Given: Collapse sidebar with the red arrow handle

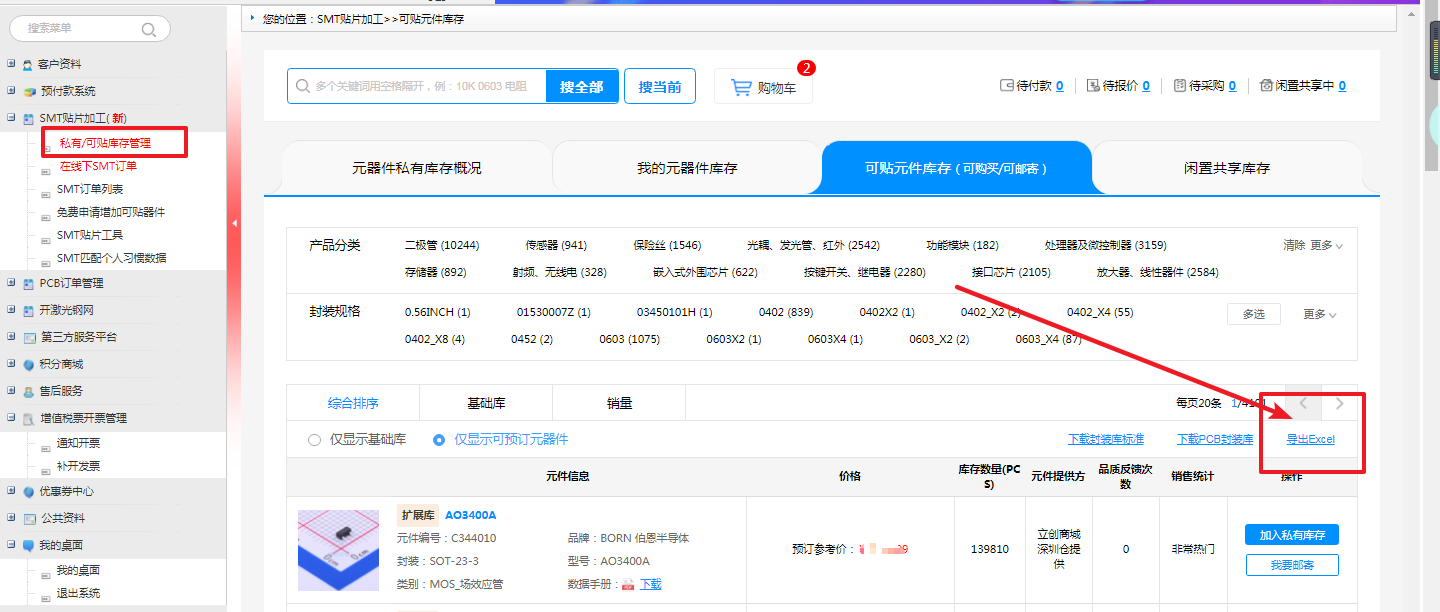Looking at the screenshot, I should tap(234, 222).
